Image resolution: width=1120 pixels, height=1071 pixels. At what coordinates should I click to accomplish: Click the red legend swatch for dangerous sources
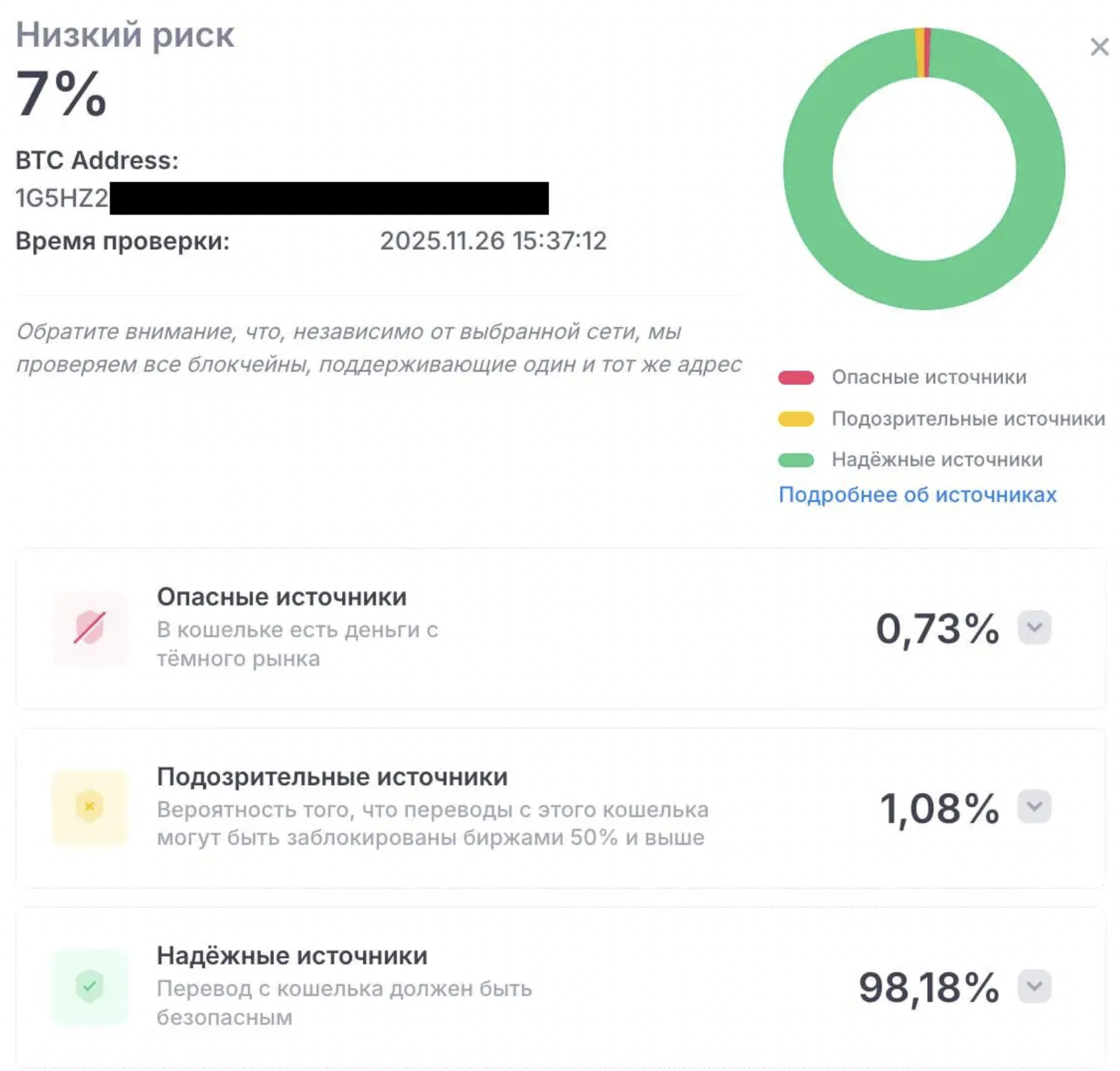(x=796, y=378)
